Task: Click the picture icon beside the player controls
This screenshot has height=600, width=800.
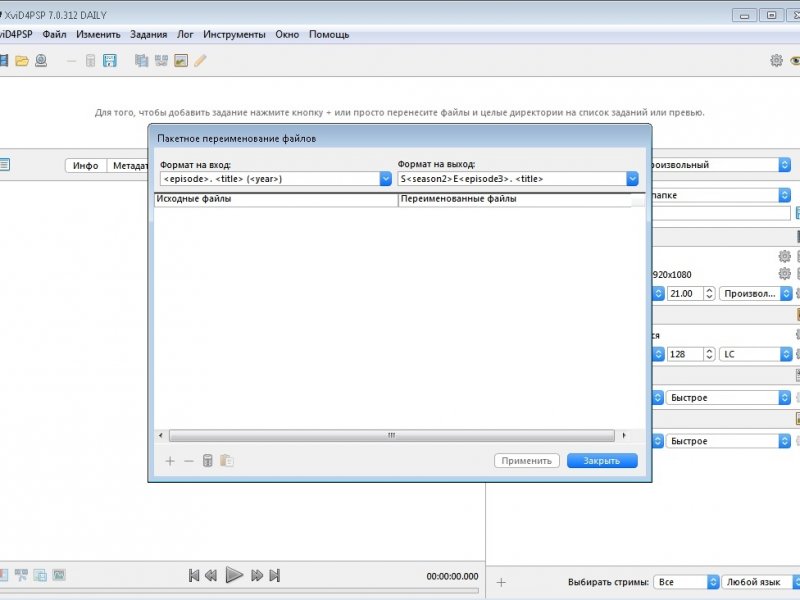Action: pos(59,575)
